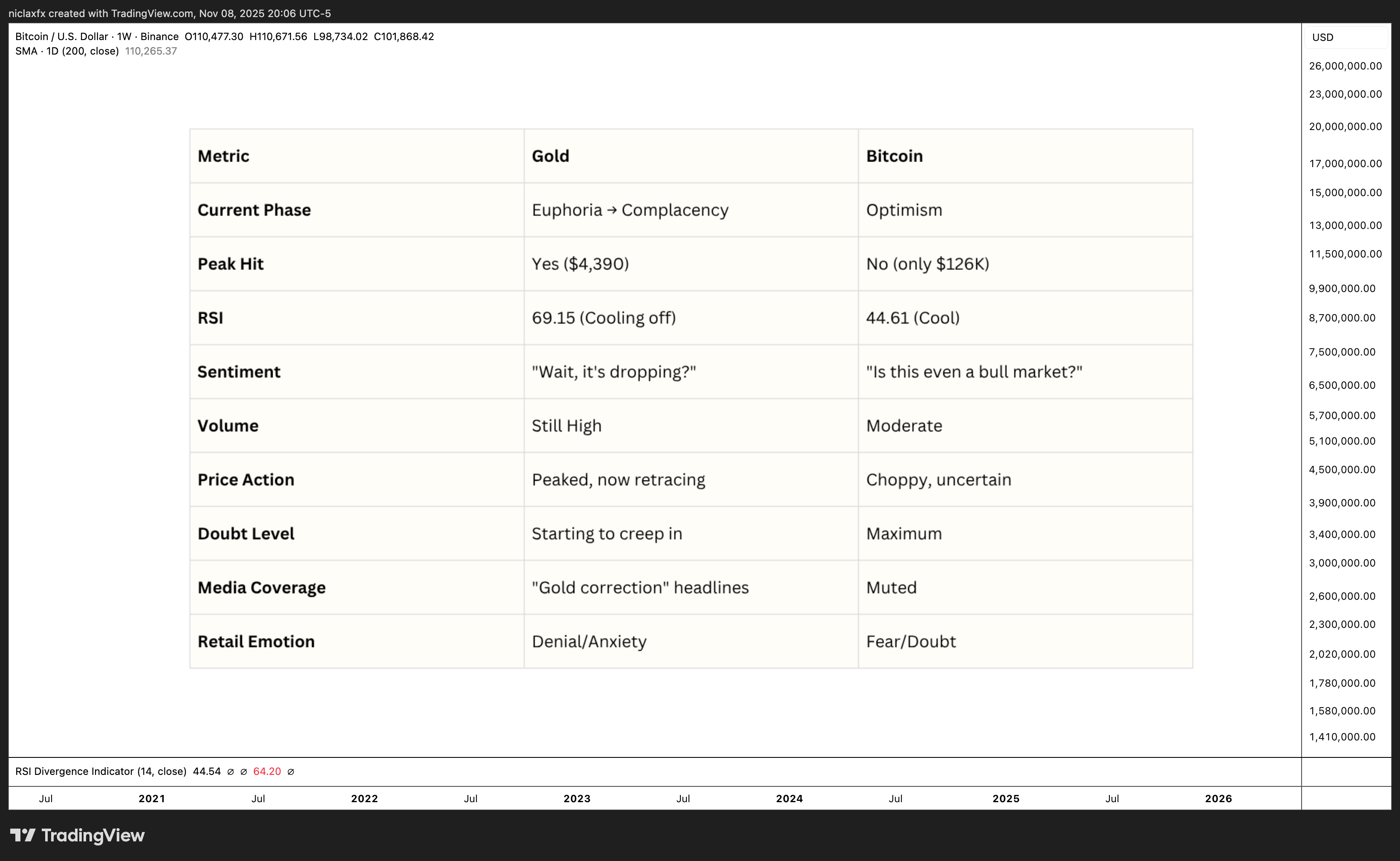
Task: Click the 20,000,000.00 price axis label
Action: pos(1345,127)
